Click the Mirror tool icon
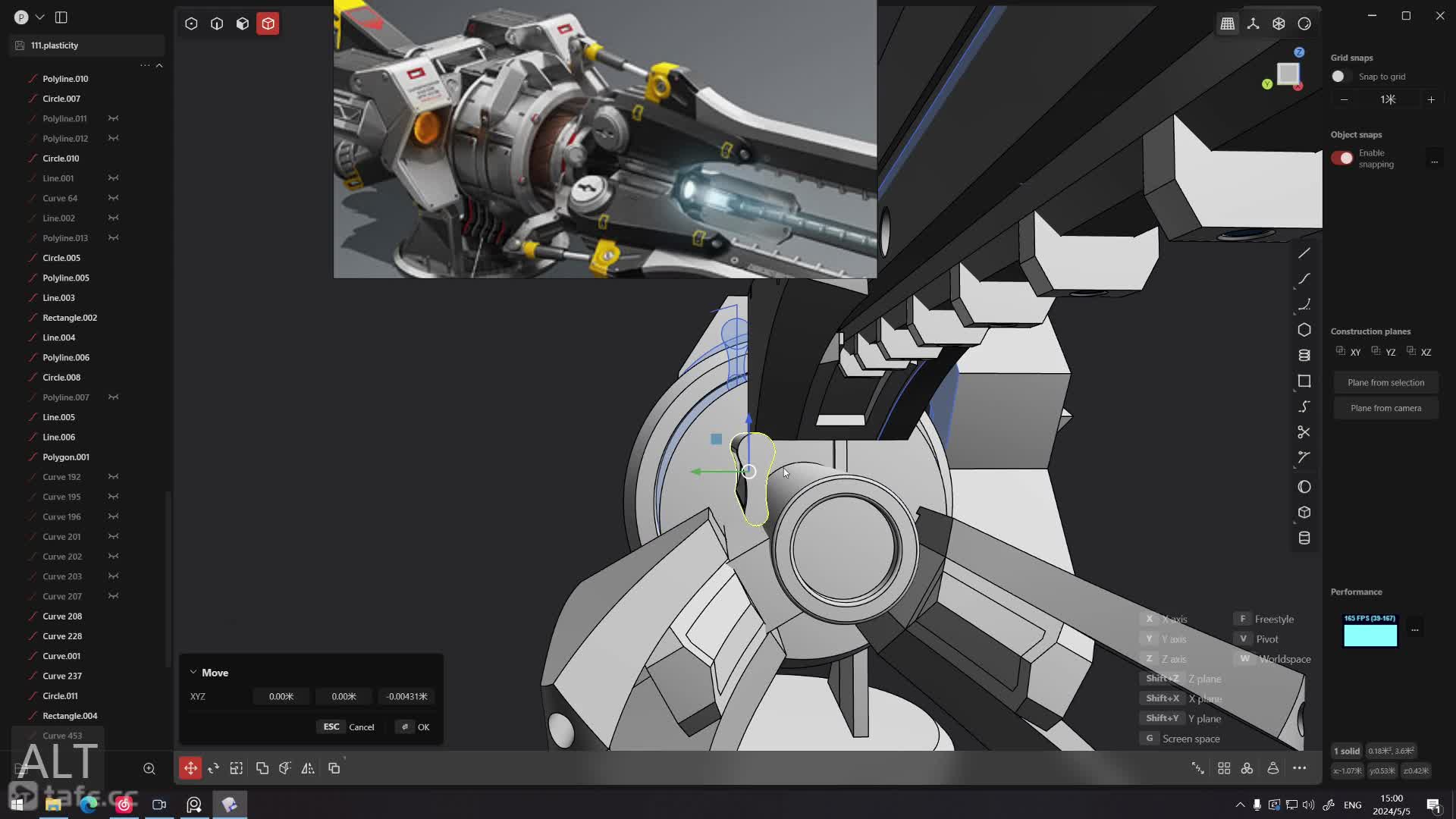This screenshot has width=1456, height=819. 308,768
